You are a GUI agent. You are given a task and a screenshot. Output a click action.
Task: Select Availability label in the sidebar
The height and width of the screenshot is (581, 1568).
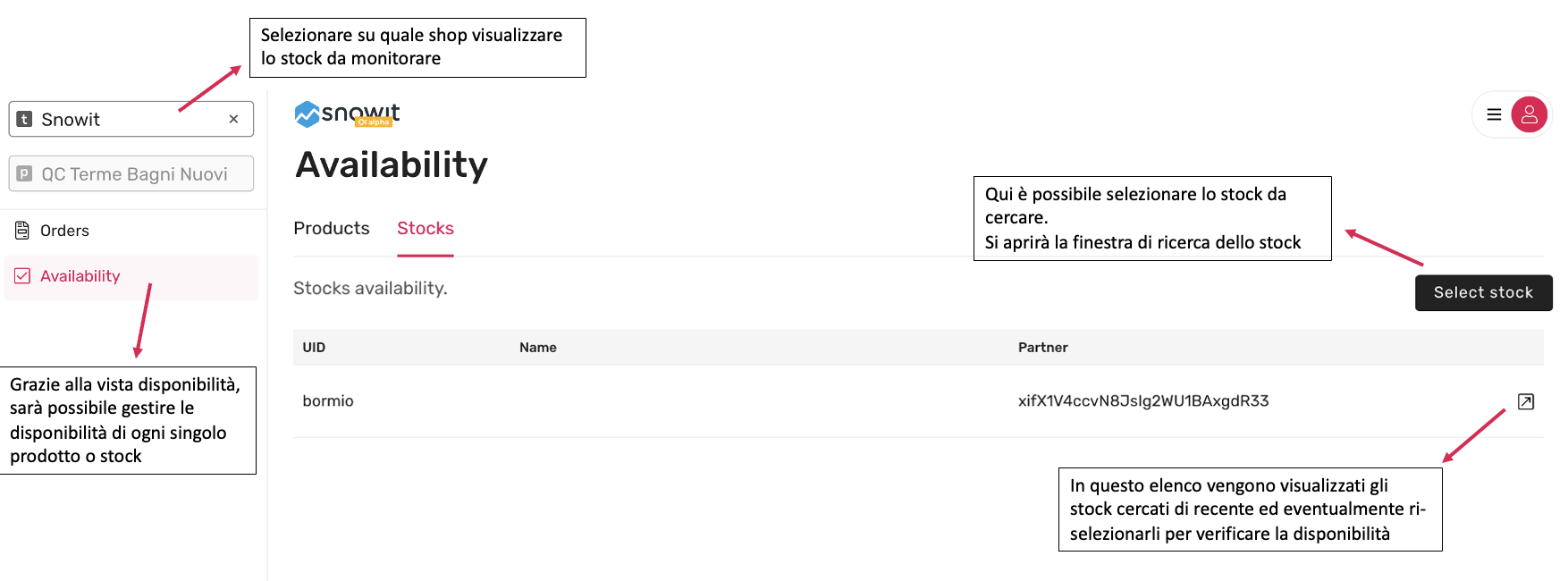[80, 276]
